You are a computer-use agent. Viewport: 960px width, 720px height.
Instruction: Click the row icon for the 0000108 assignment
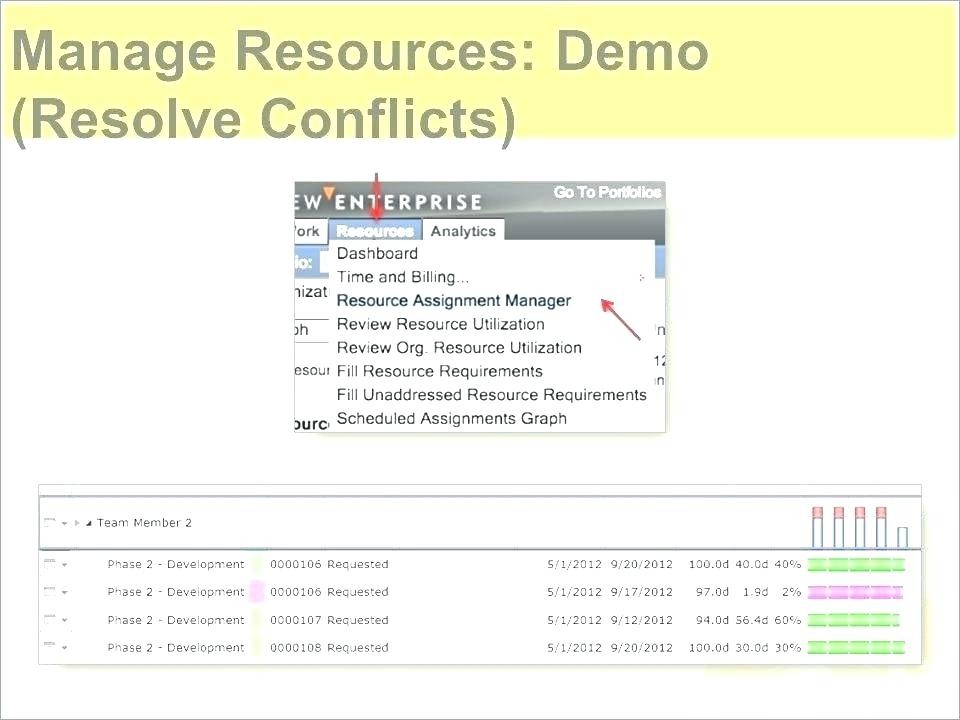49,647
